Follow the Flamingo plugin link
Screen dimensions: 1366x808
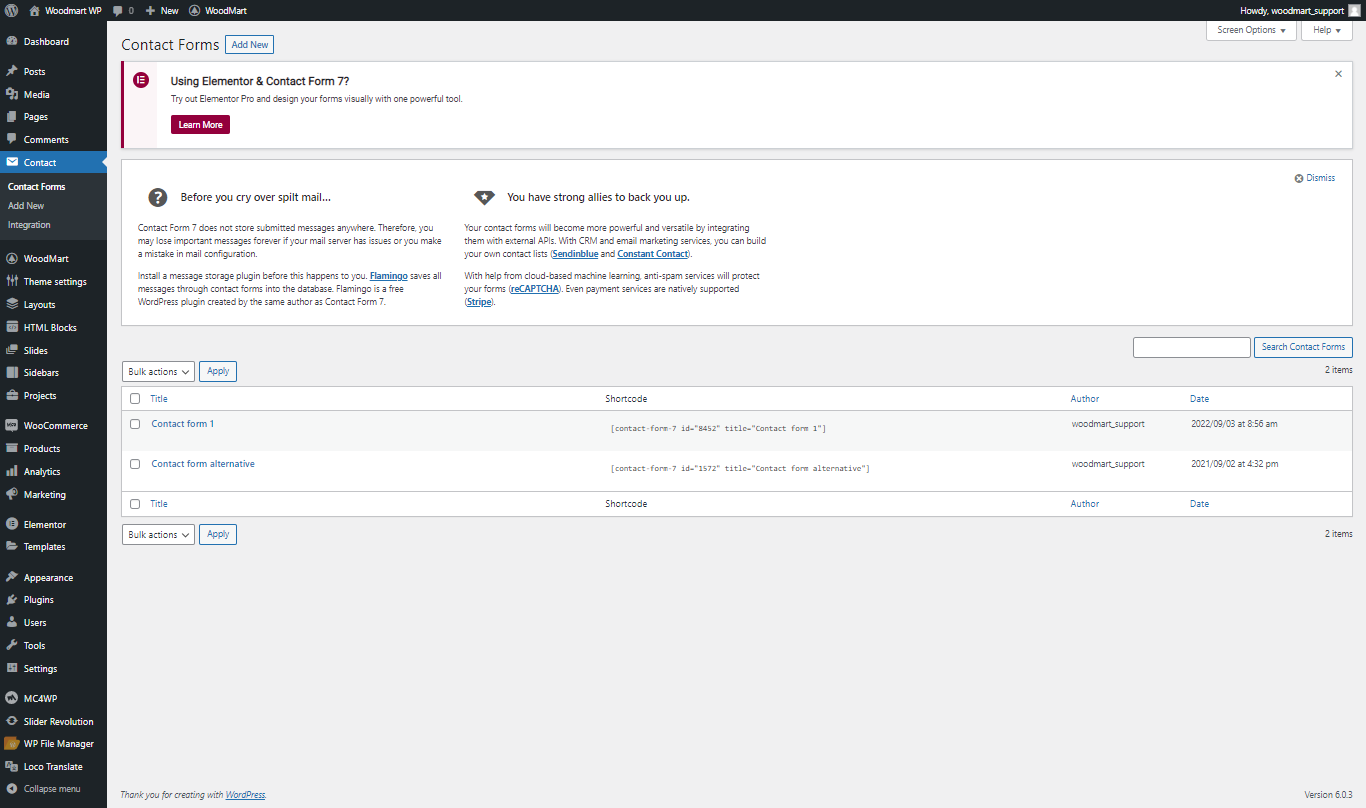tap(389, 275)
